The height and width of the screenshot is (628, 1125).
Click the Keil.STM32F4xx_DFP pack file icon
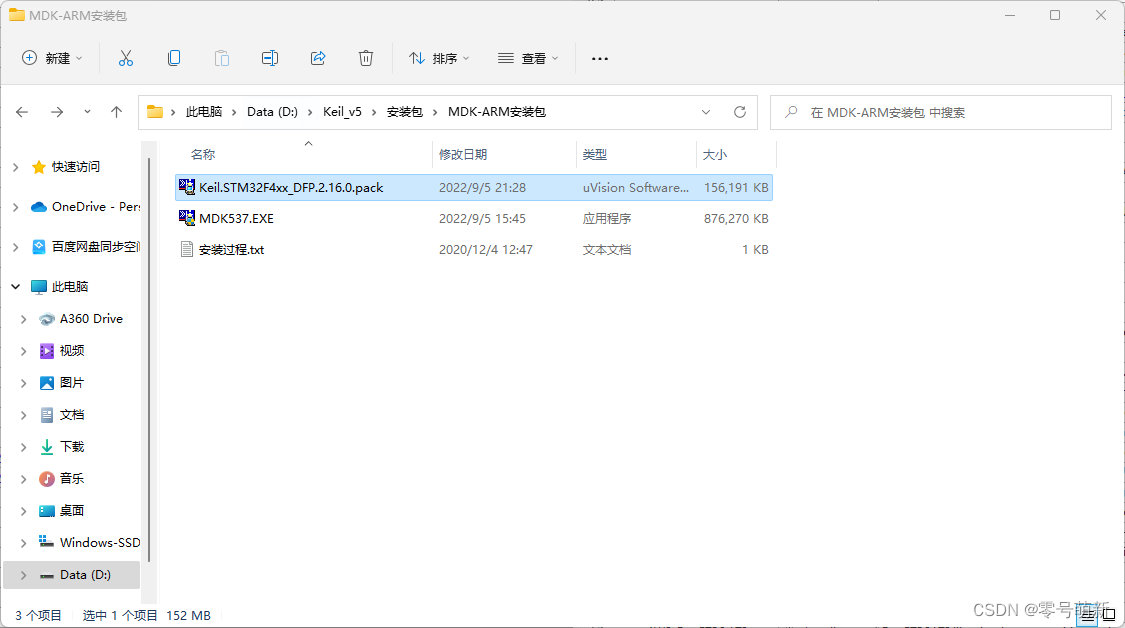click(187, 187)
